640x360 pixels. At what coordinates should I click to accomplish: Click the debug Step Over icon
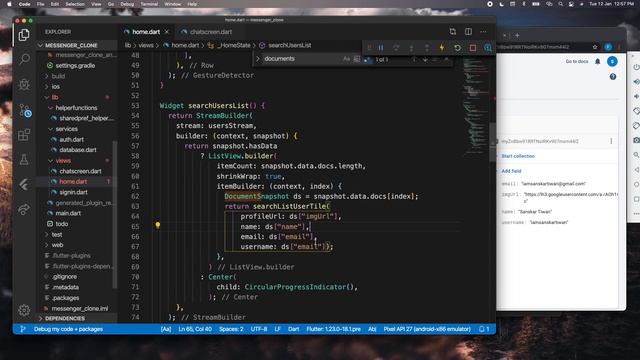tap(396, 48)
